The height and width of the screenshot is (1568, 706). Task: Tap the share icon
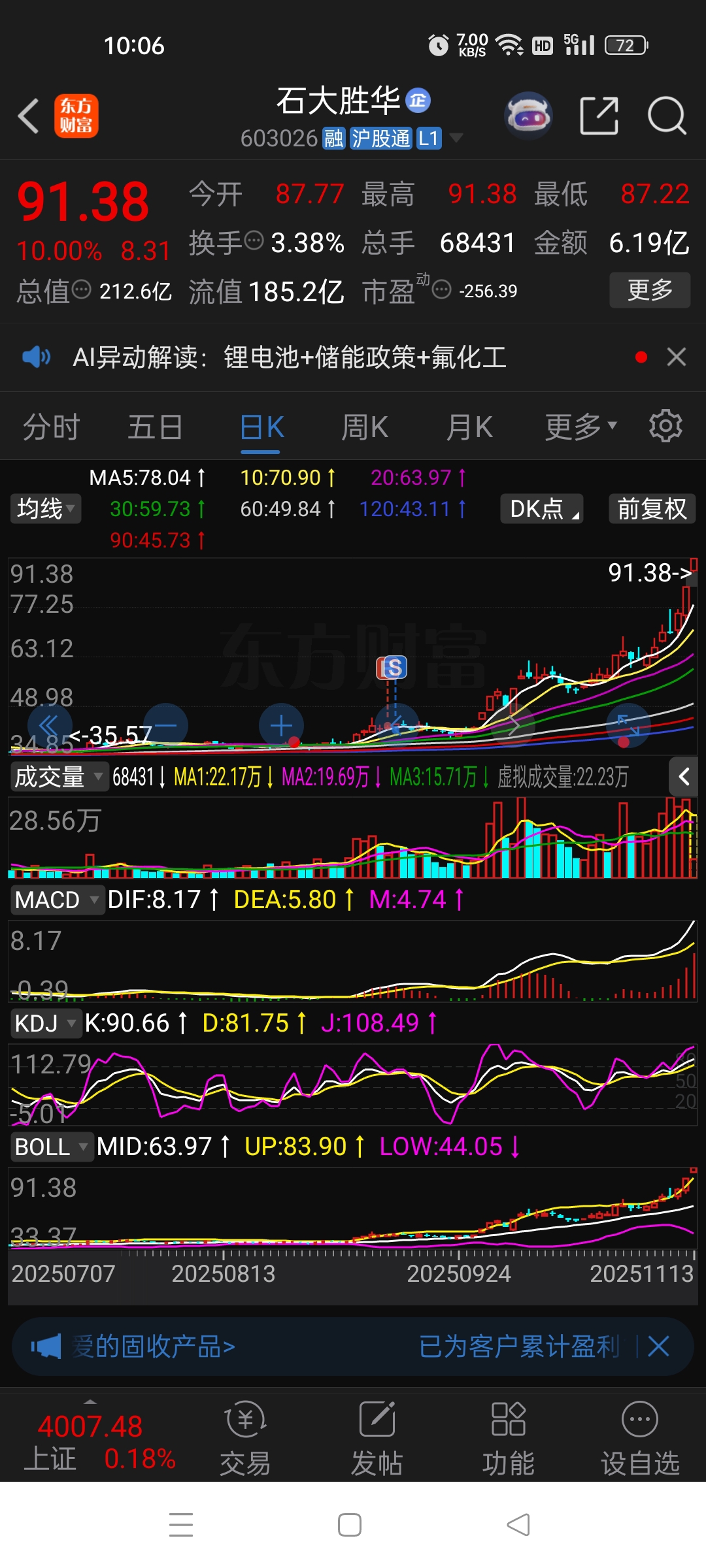click(599, 116)
